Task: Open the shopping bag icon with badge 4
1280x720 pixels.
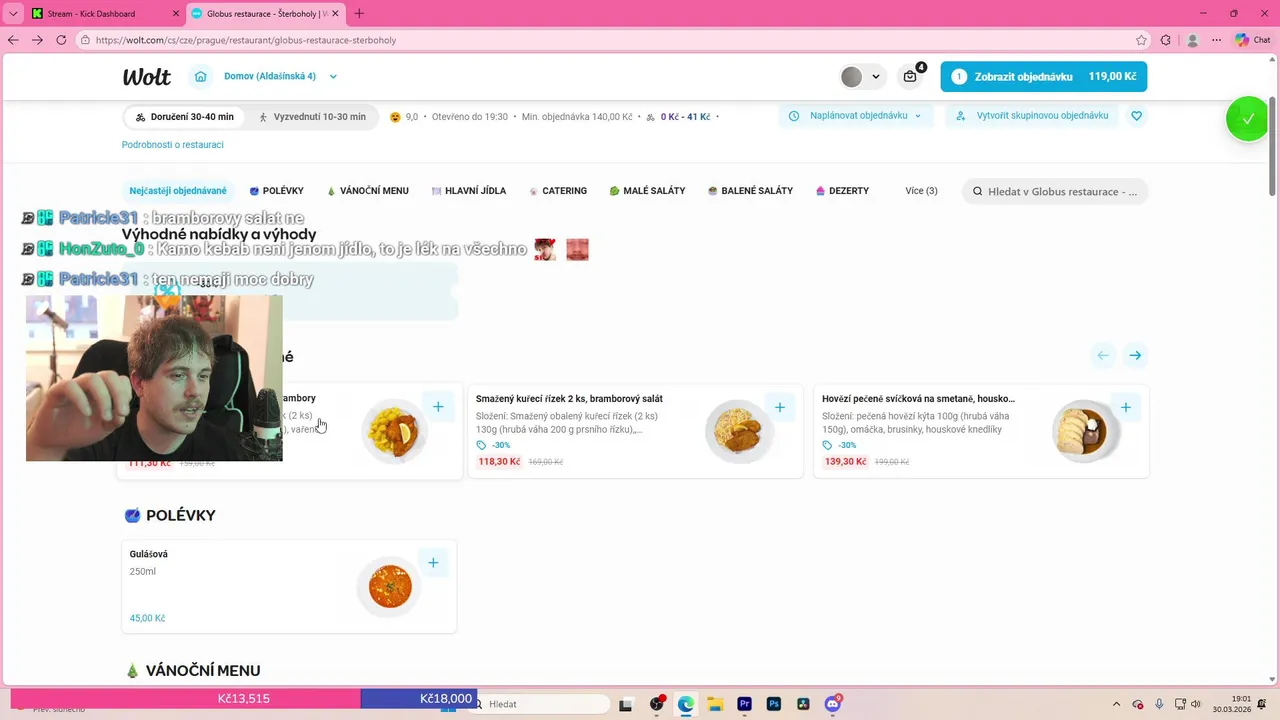Action: coord(912,76)
